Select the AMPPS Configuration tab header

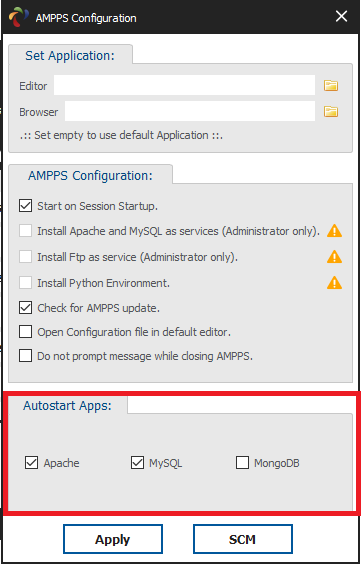point(90,175)
